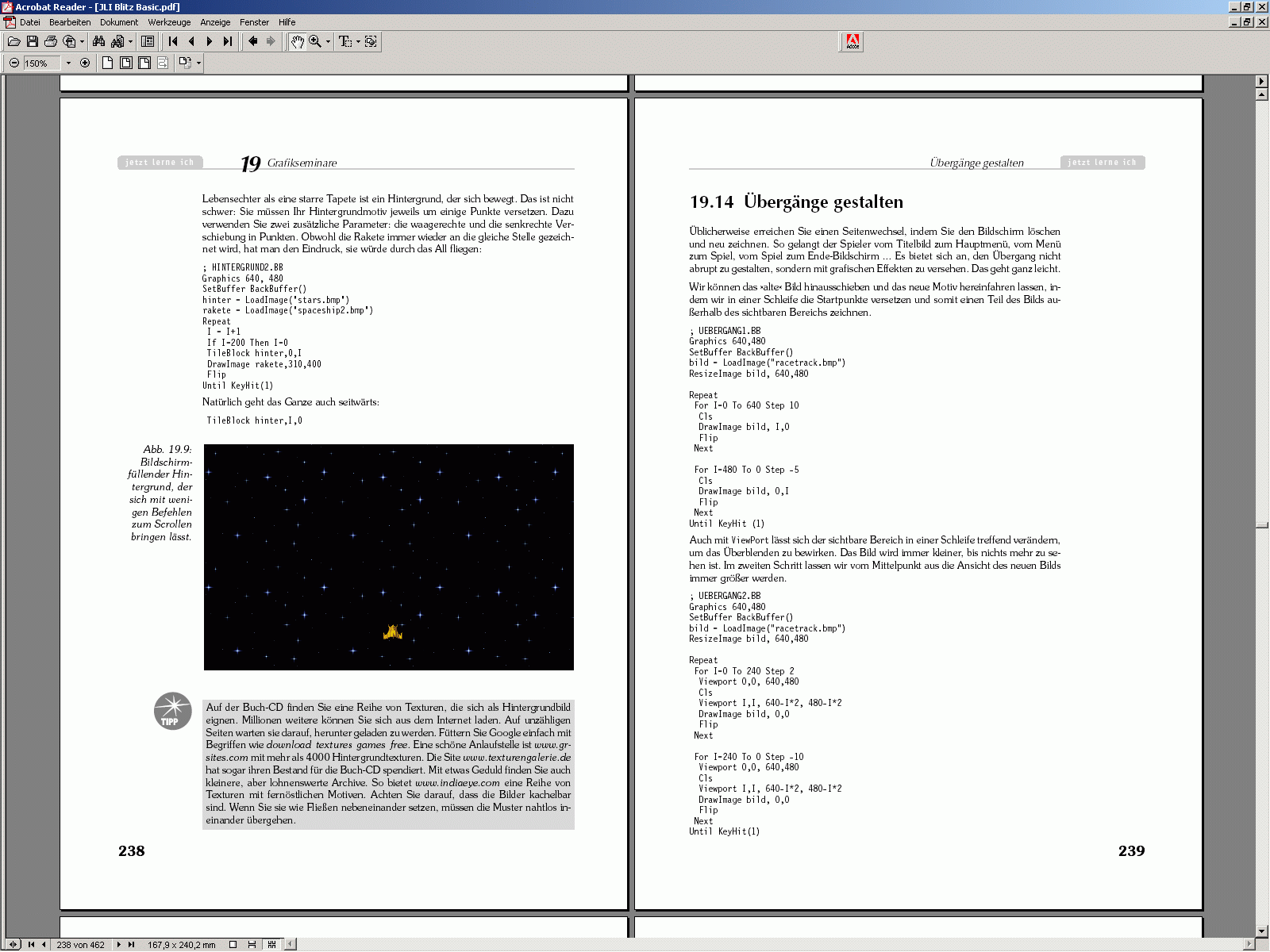Image resolution: width=1270 pixels, height=952 pixels.
Task: Click the status bar first page button
Action: 31,944
